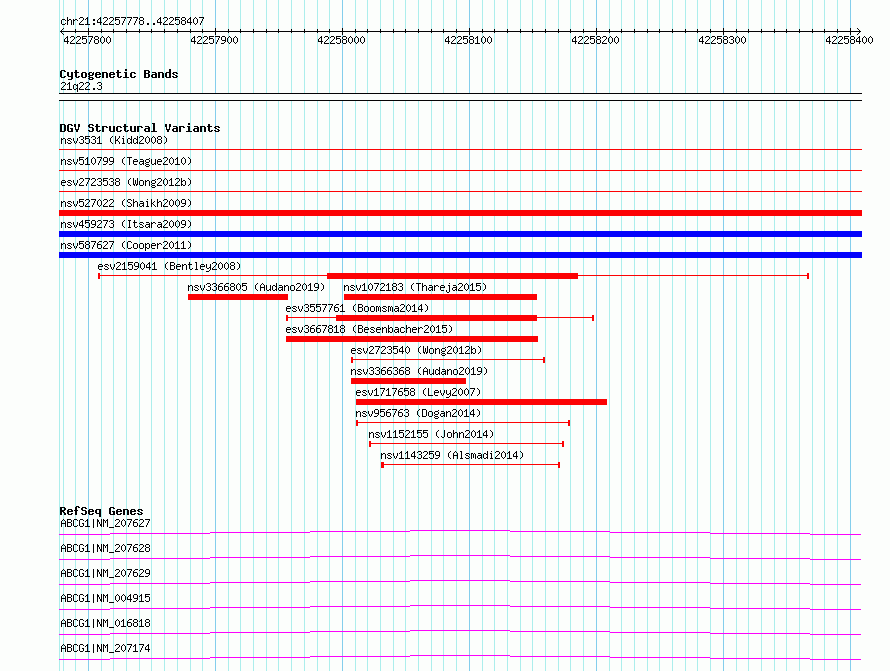Open variant nsv1152155 (John2014) label
The height and width of the screenshot is (671, 890).
(431, 434)
